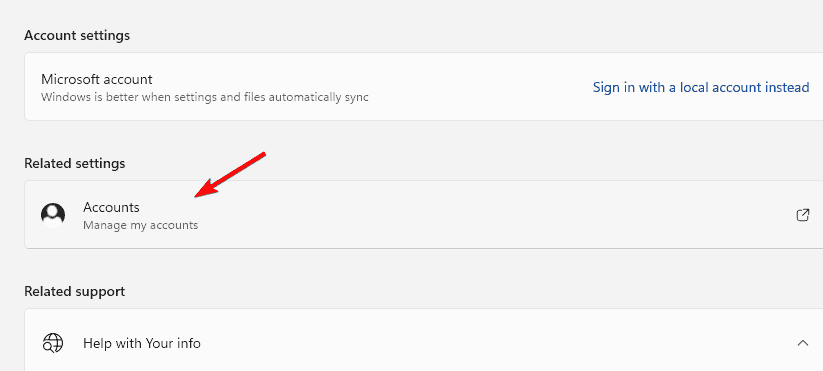The image size is (823, 371).
Task: Open the Accounts related setting label
Action: pos(111,207)
